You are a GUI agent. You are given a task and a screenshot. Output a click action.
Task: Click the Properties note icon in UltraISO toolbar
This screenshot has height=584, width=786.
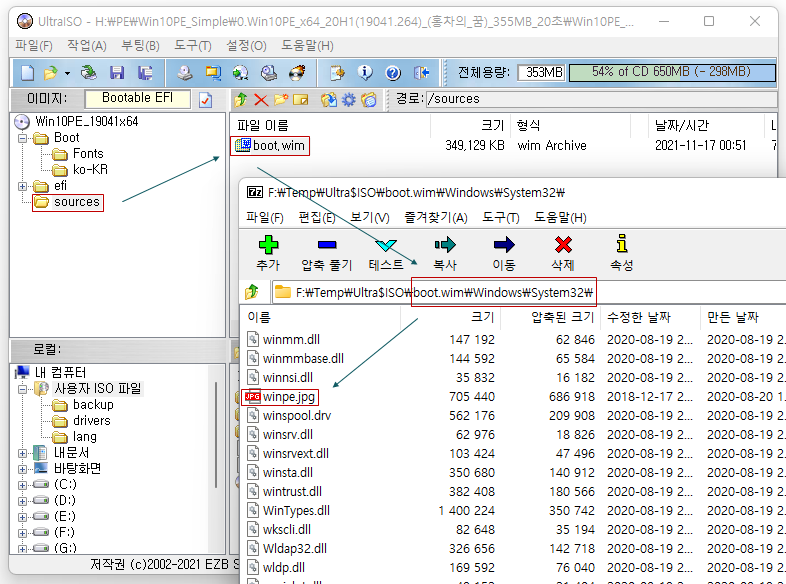coord(337,73)
